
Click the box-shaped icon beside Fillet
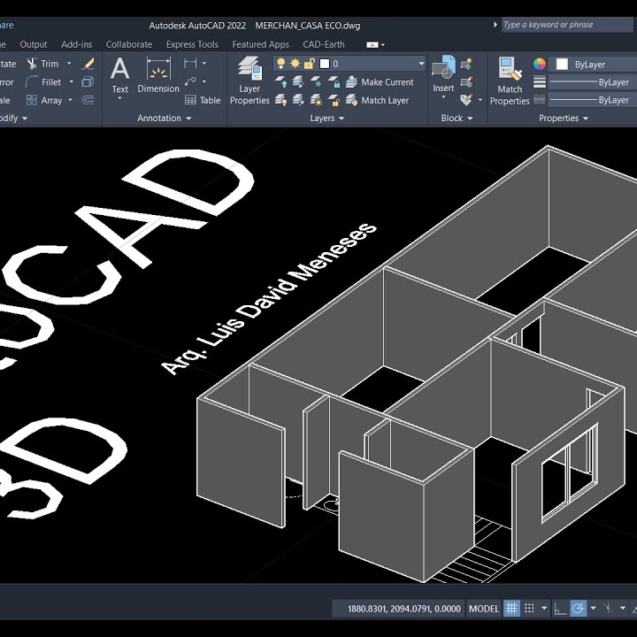click(x=88, y=82)
